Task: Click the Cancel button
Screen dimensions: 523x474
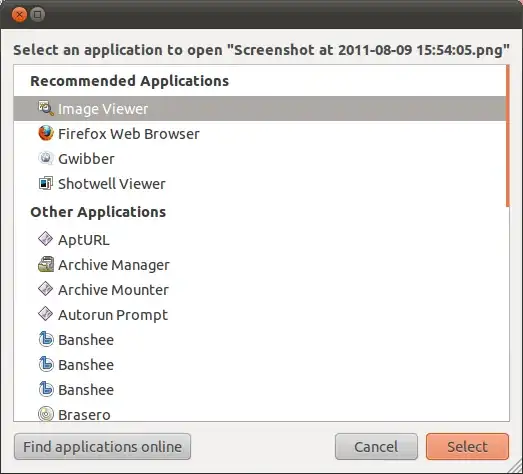Action: 376,447
